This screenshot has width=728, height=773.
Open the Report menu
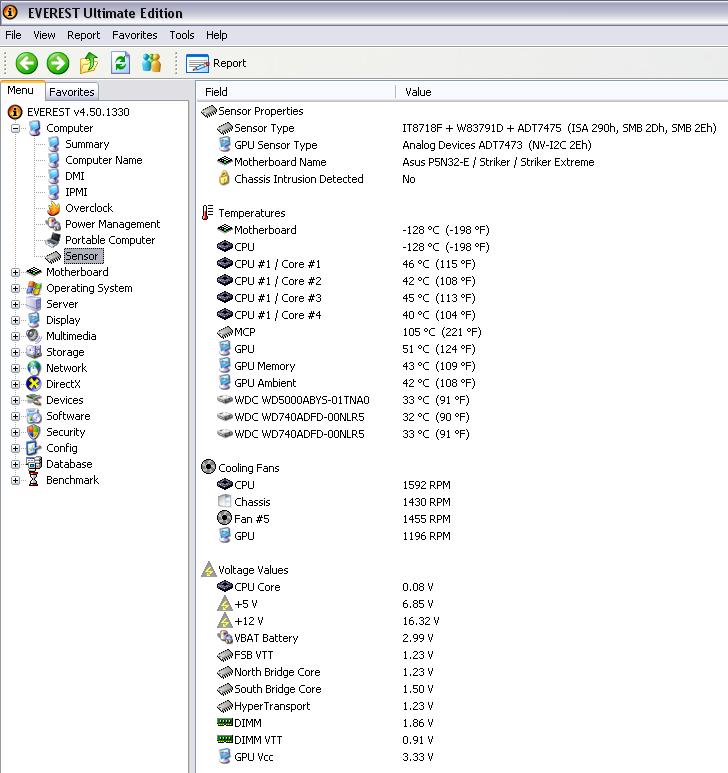point(83,35)
